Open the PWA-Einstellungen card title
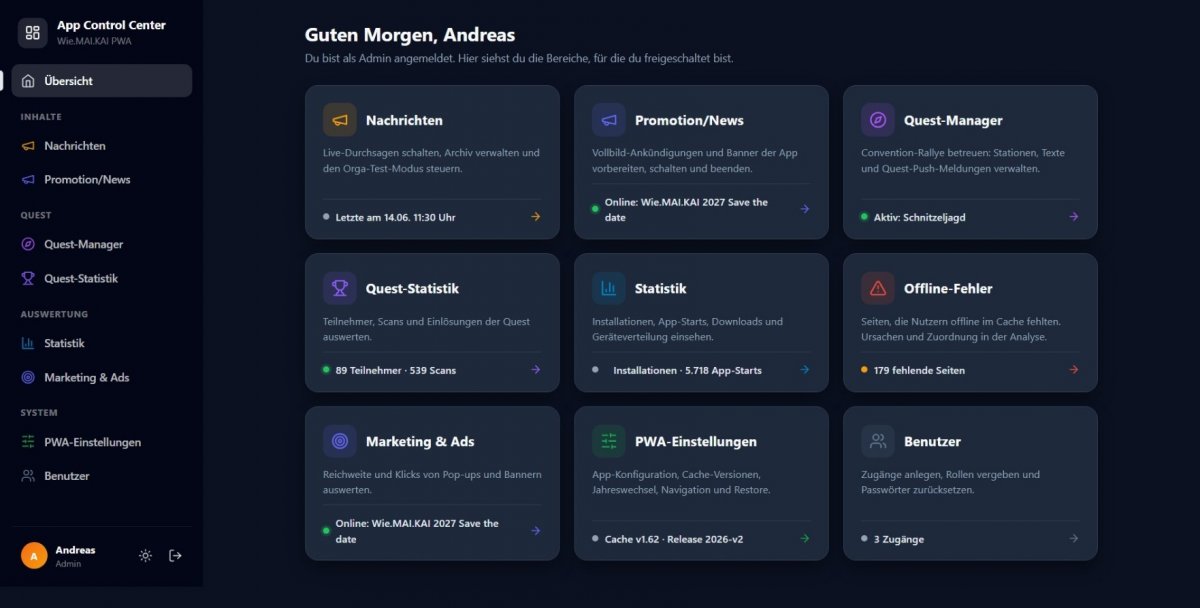The image size is (1200, 608). (x=696, y=441)
